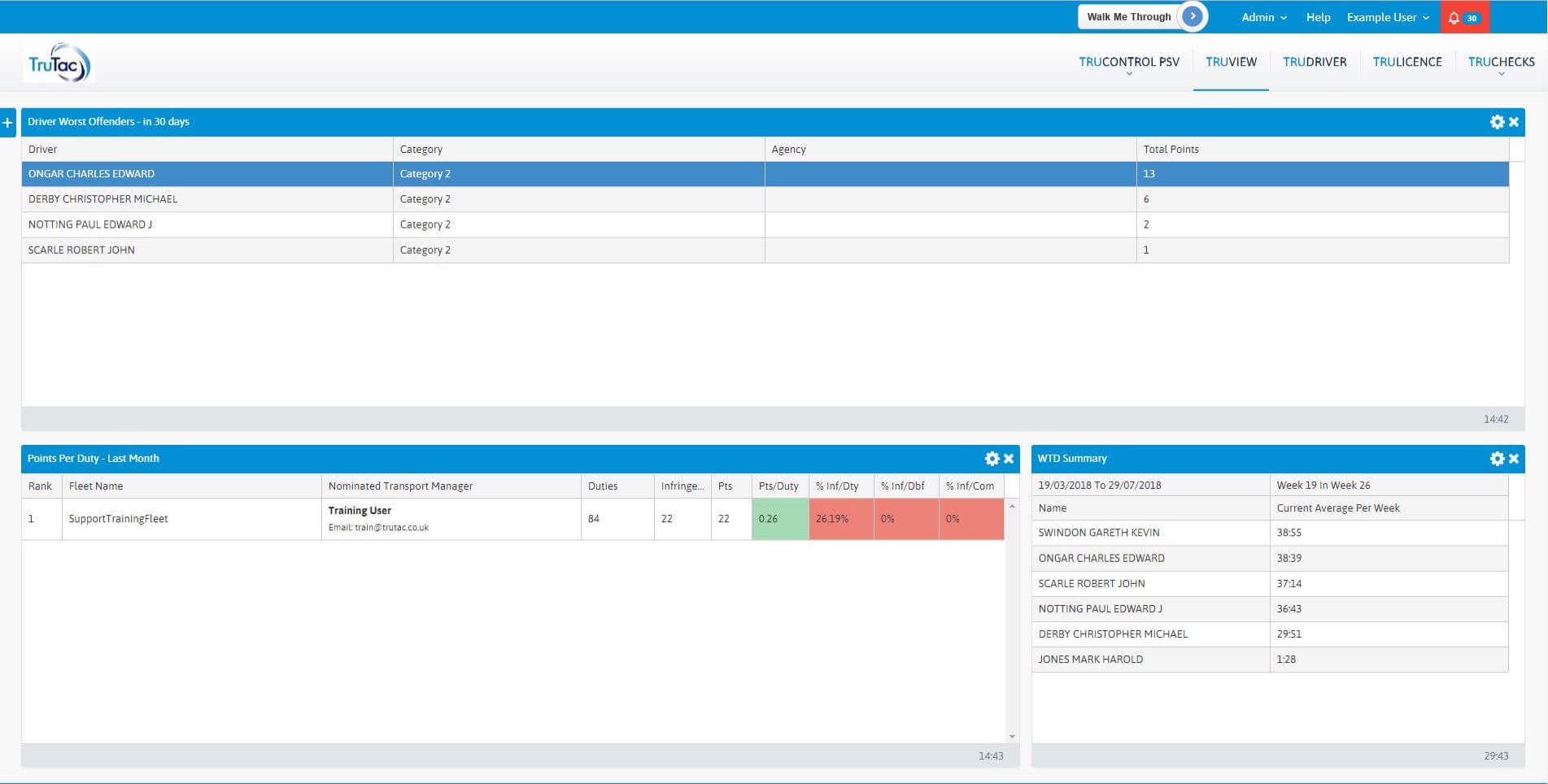1548x784 pixels.
Task: Select the DERBY CHRISTOPHER MICHAEL offender row
Action: coord(103,199)
